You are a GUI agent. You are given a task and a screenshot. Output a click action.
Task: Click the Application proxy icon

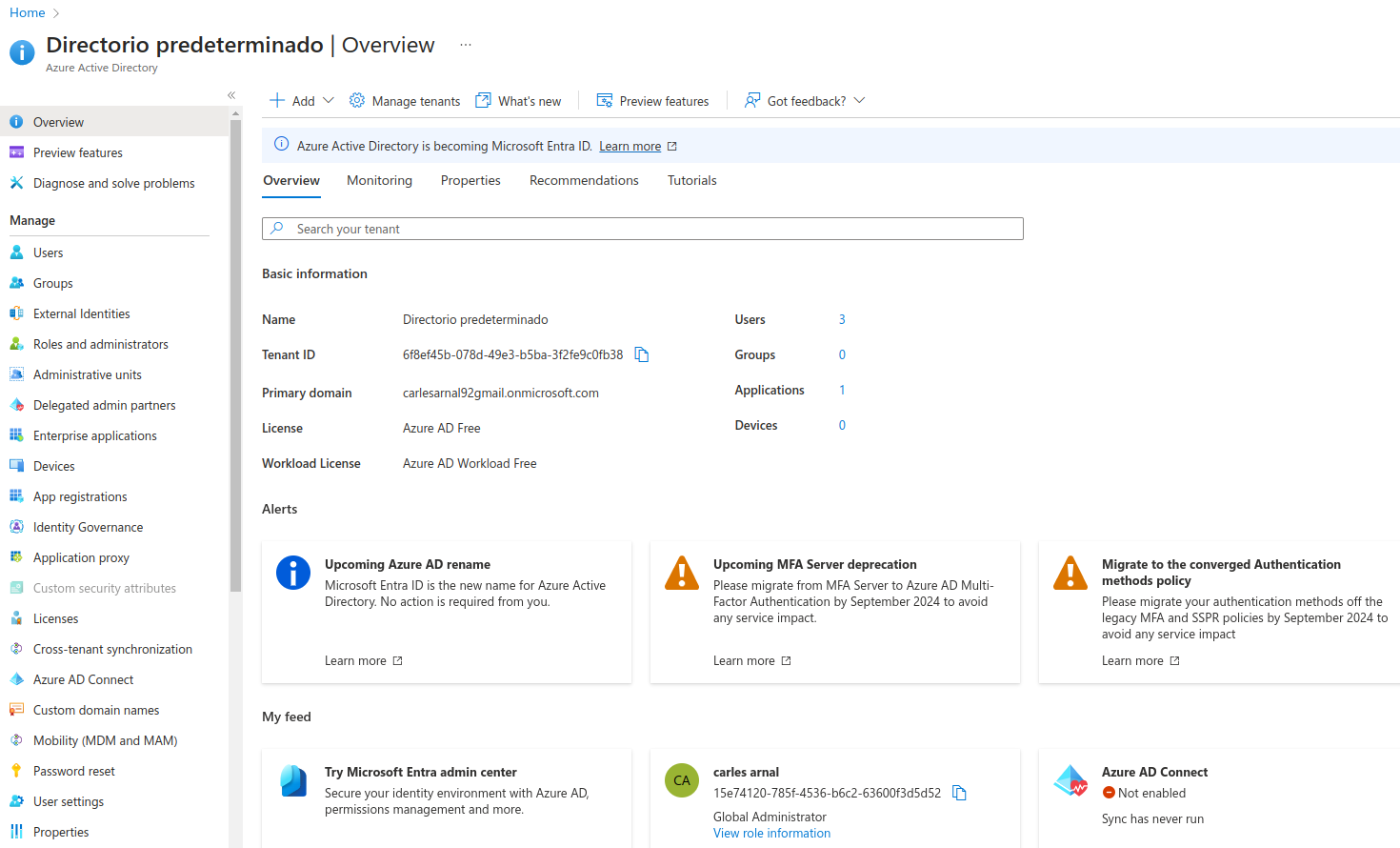(x=16, y=557)
